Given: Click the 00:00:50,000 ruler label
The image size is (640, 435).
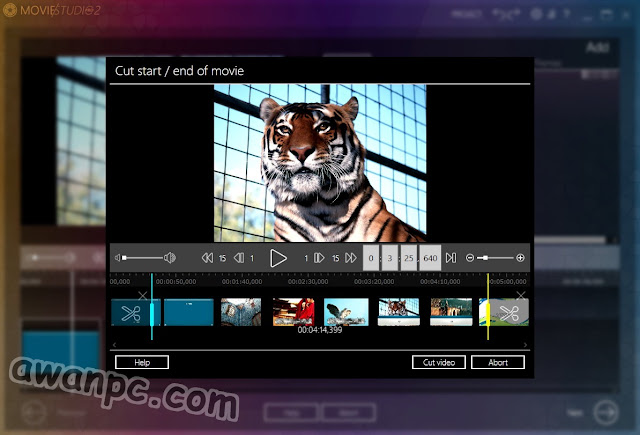Looking at the screenshot, I should (176, 282).
